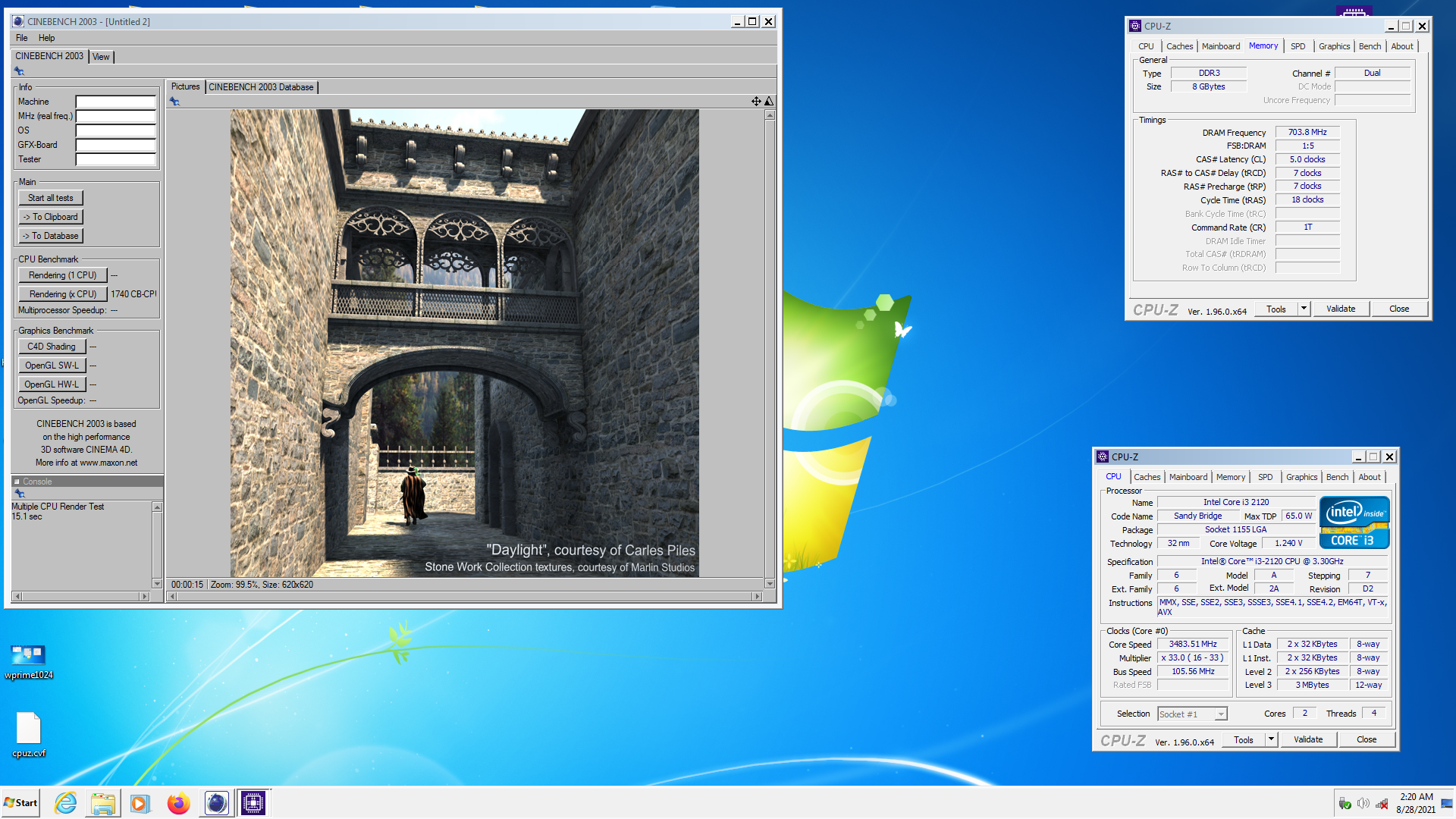
Task: Open About tab in lower CPU-Z window
Action: click(1369, 477)
